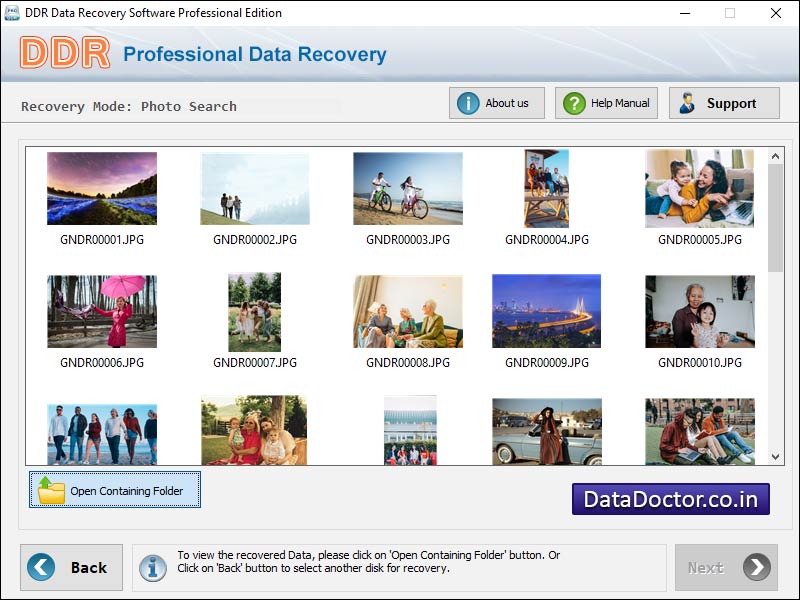Open the night bridge image GNDR00009.JPG

coord(546,311)
